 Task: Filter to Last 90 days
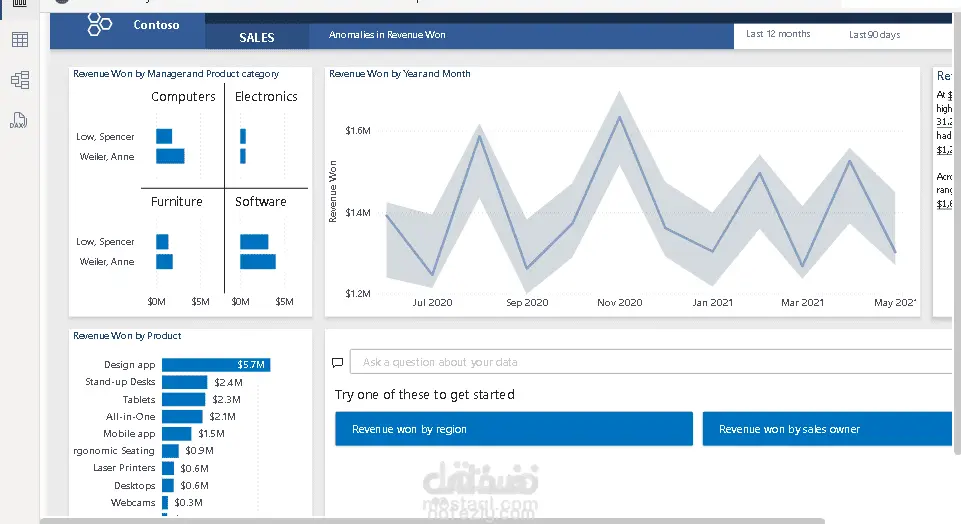click(875, 35)
